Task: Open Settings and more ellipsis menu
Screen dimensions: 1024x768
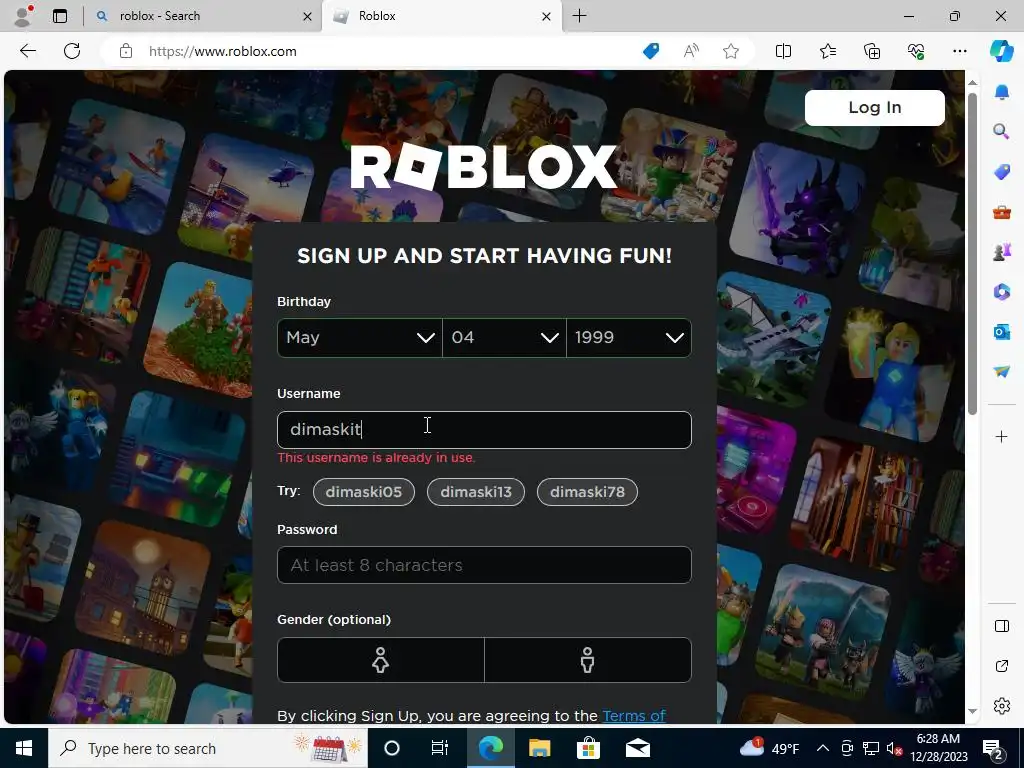Action: point(959,51)
